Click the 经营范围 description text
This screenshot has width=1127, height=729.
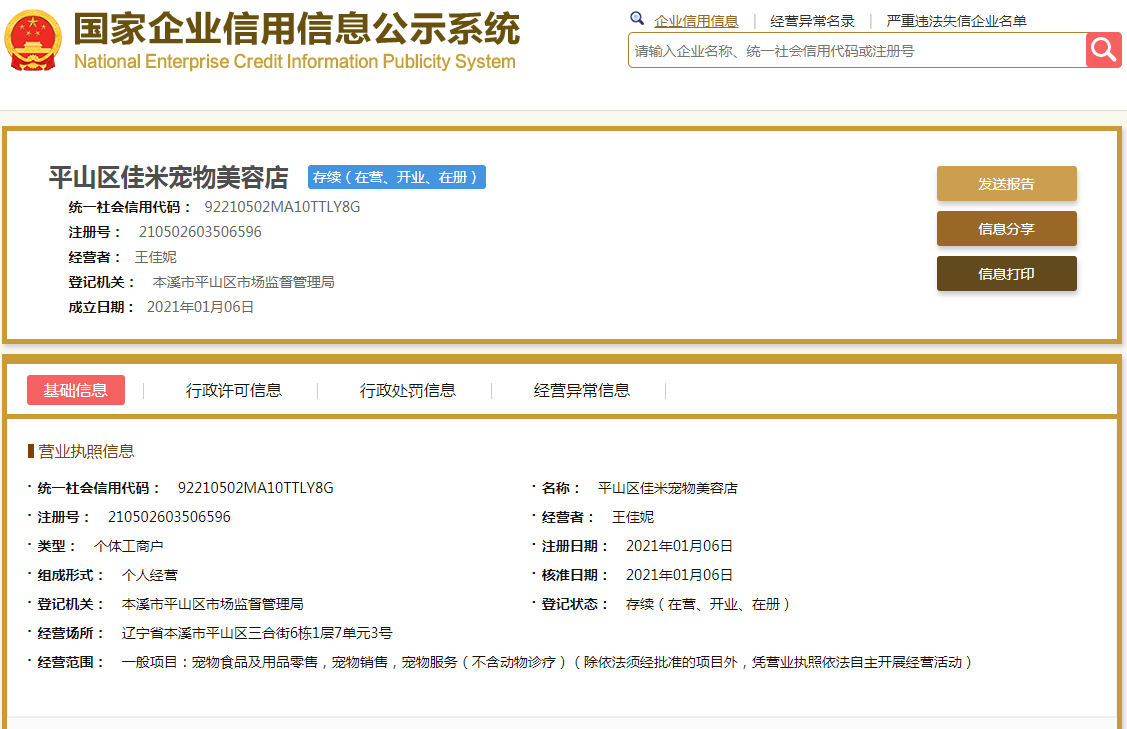[x=547, y=662]
